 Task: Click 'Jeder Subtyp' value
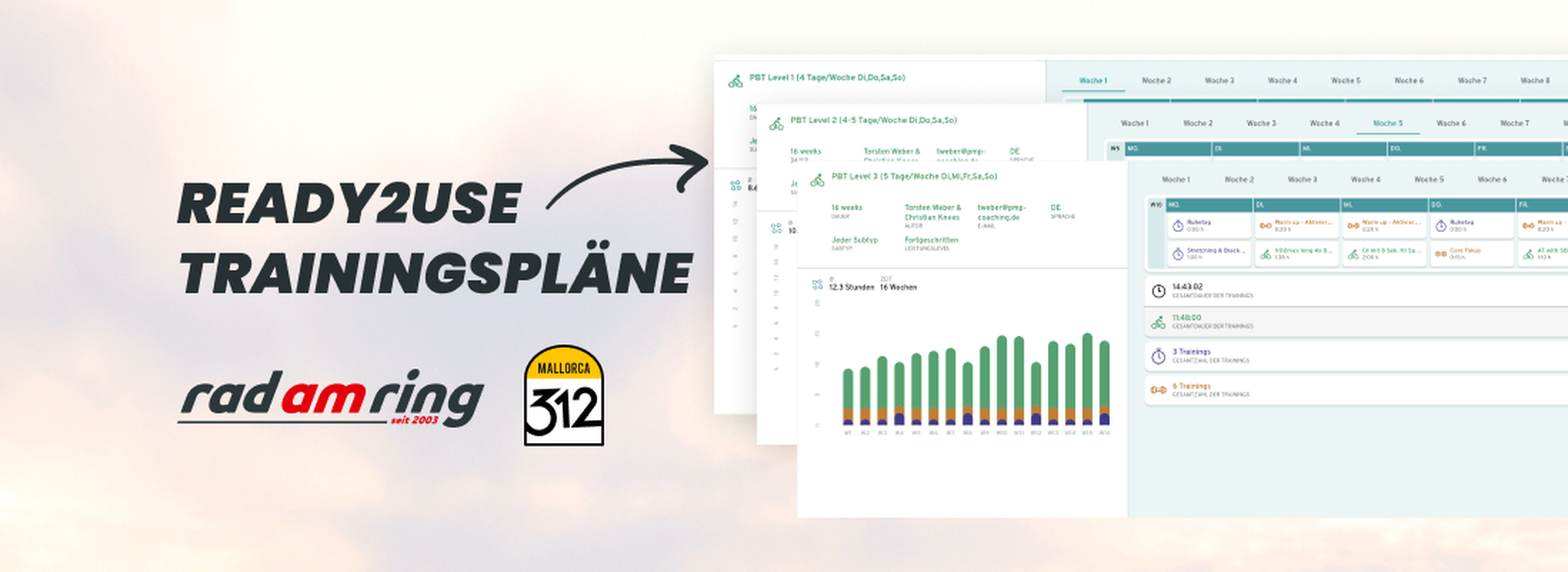[854, 240]
